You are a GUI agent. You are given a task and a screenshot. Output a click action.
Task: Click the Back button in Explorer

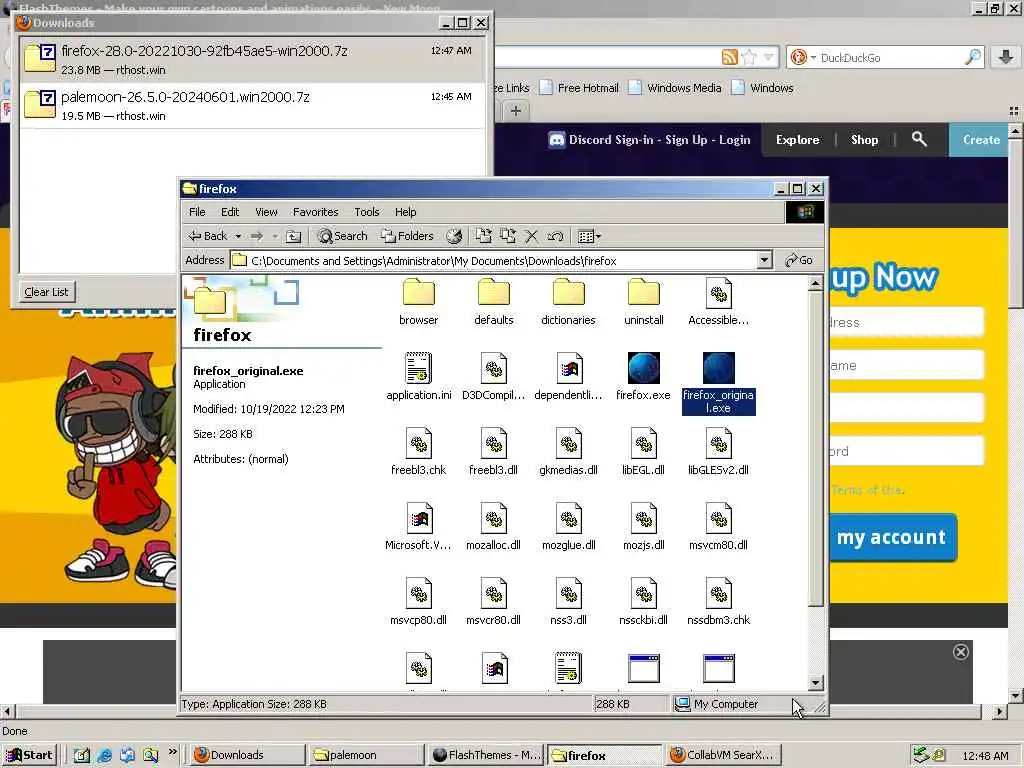click(208, 236)
